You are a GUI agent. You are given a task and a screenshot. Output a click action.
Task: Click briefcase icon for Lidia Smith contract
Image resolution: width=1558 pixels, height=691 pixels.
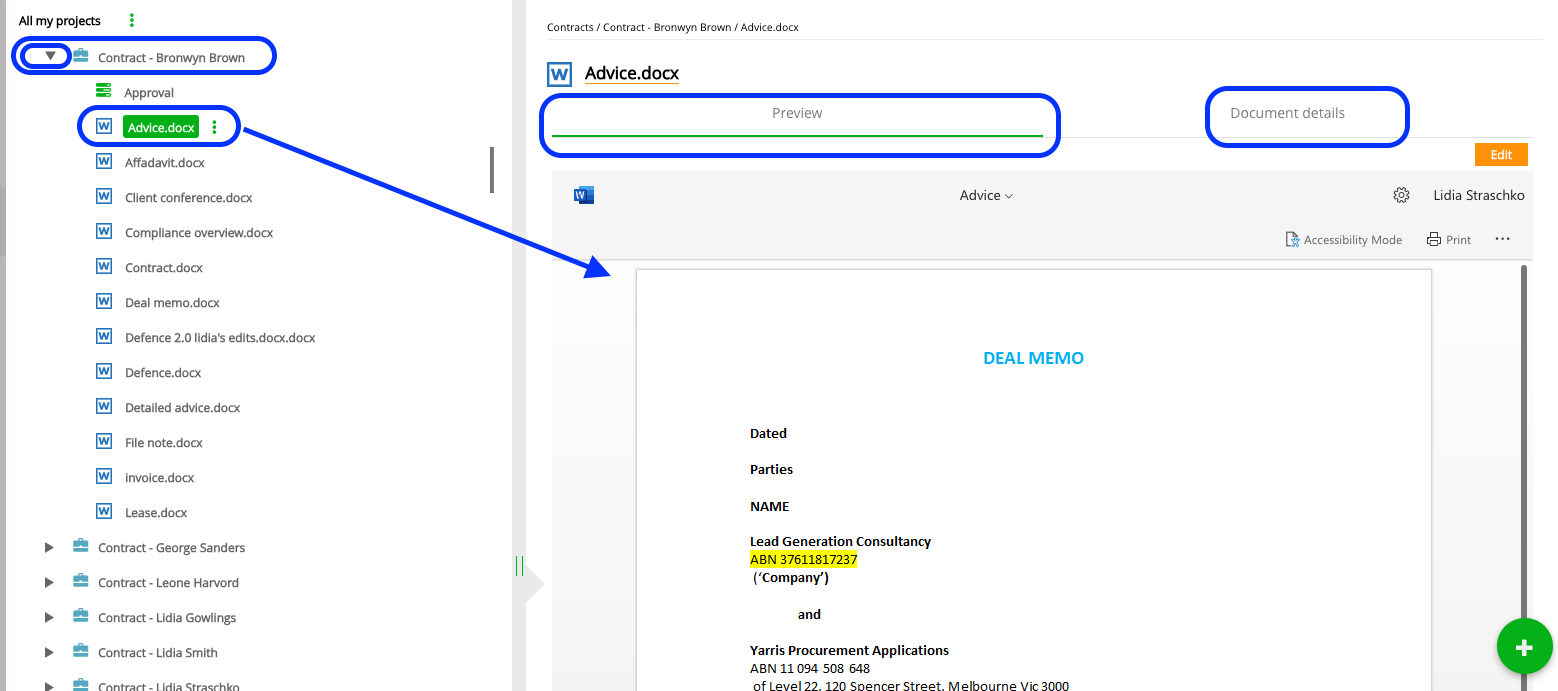(81, 651)
